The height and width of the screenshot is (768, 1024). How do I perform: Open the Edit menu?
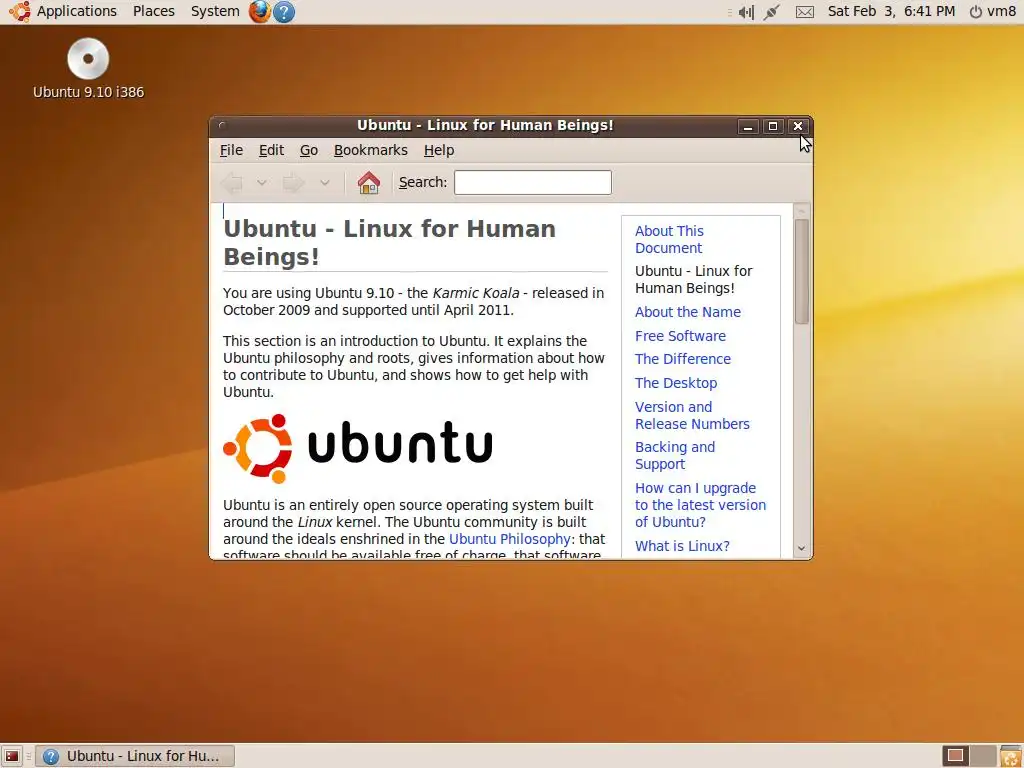[271, 150]
